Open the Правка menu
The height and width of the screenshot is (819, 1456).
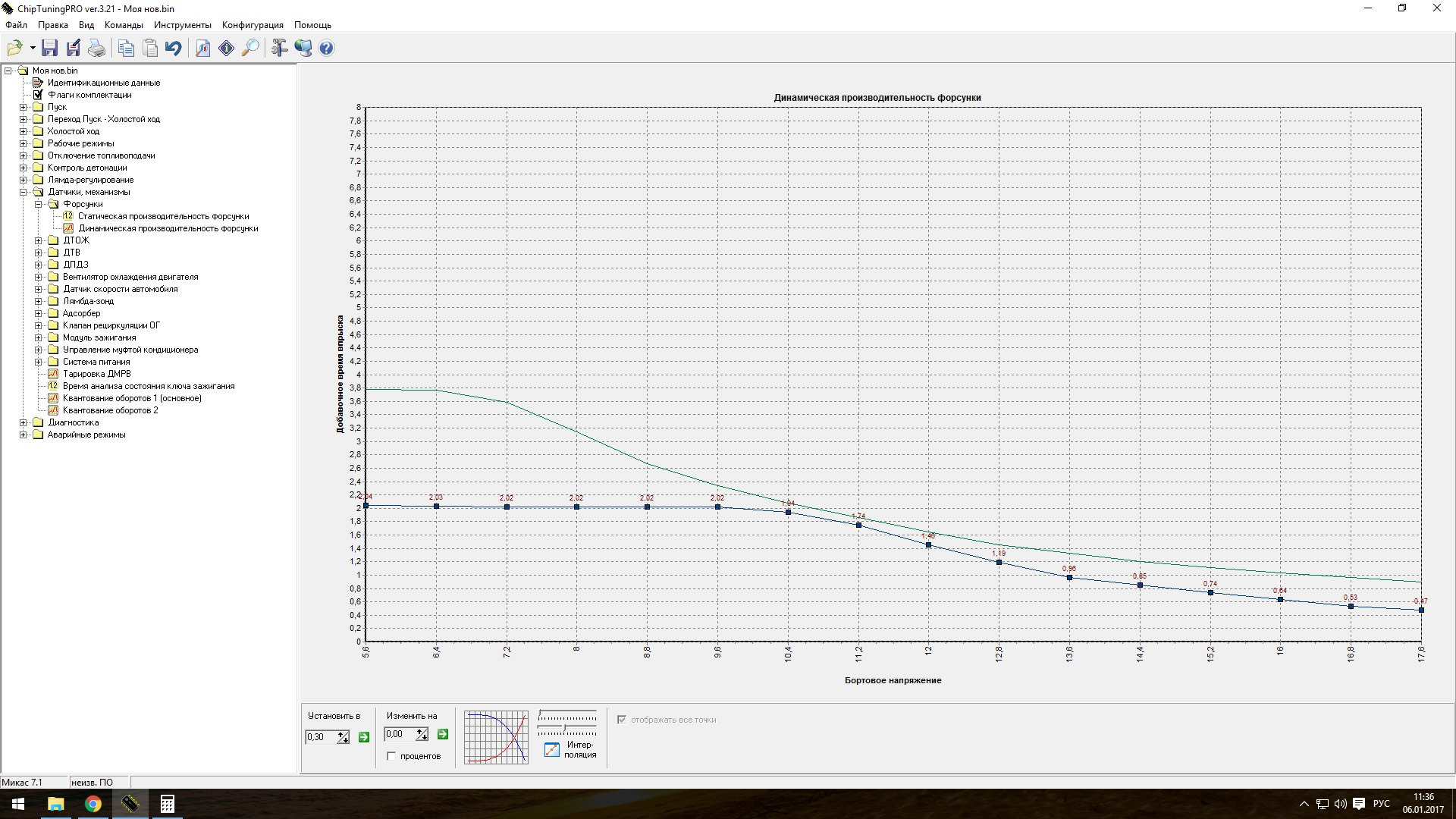53,25
